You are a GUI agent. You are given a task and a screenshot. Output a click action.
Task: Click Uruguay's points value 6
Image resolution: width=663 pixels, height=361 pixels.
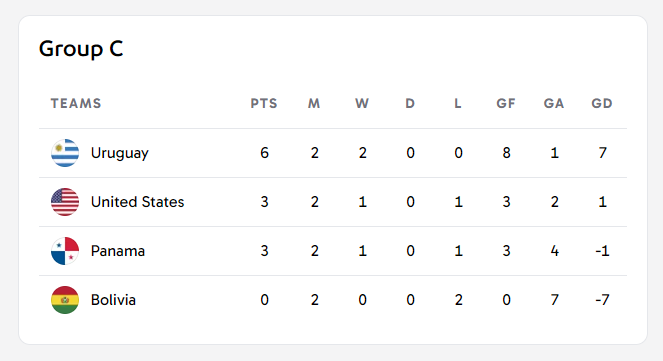click(264, 153)
